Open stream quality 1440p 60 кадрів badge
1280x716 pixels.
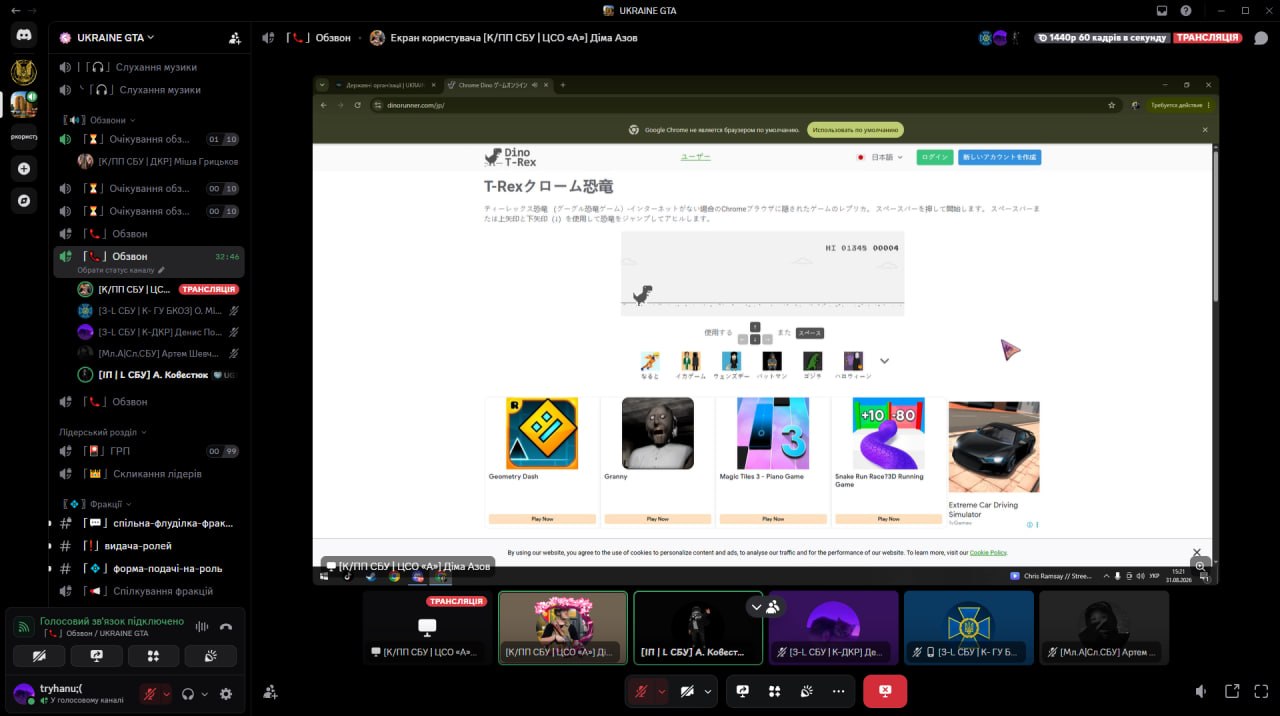pos(1102,38)
